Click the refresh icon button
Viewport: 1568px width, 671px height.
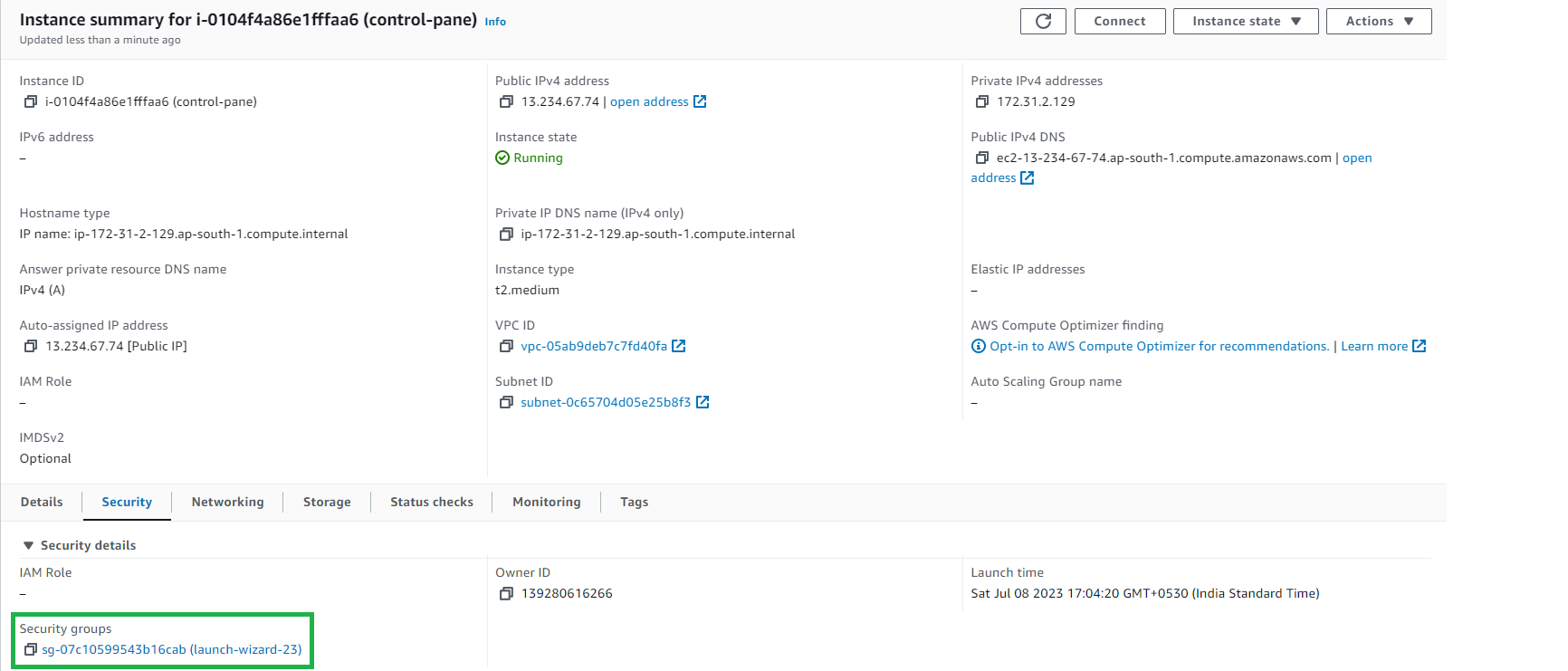(x=1043, y=22)
